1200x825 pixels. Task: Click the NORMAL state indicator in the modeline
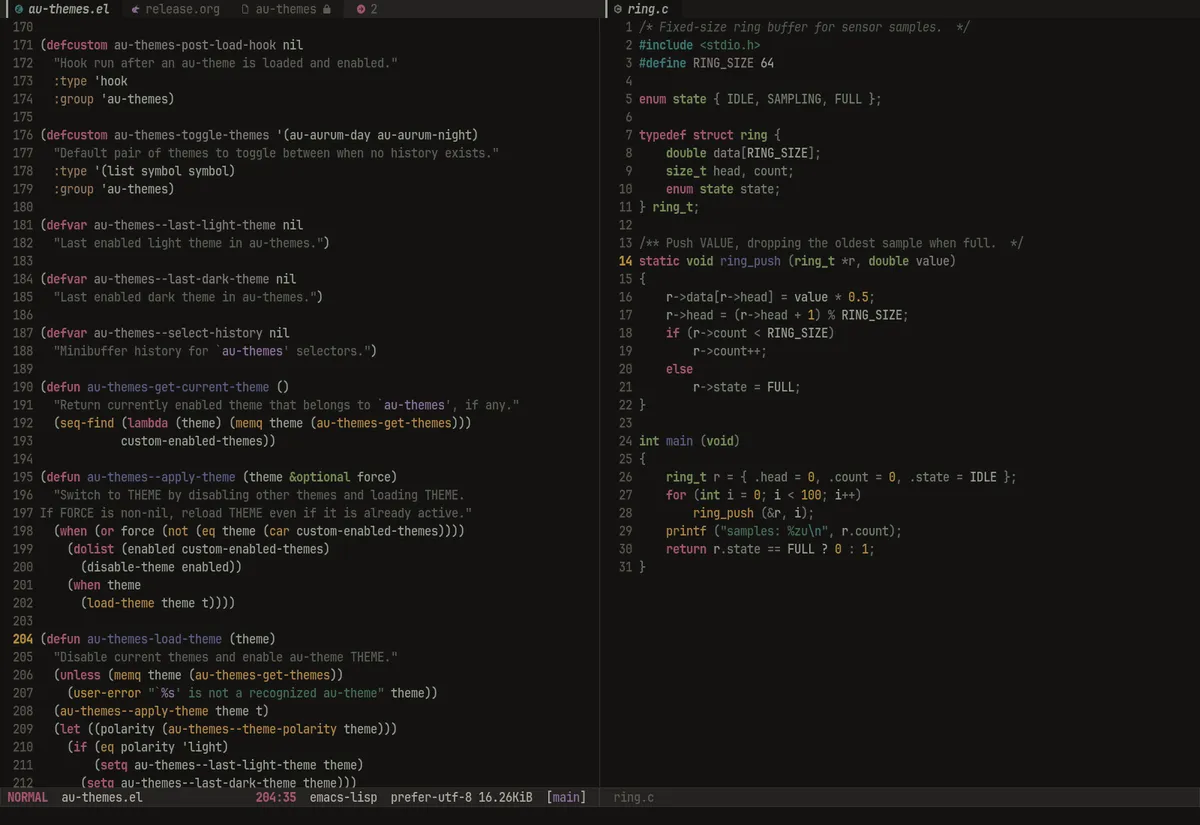(28, 797)
